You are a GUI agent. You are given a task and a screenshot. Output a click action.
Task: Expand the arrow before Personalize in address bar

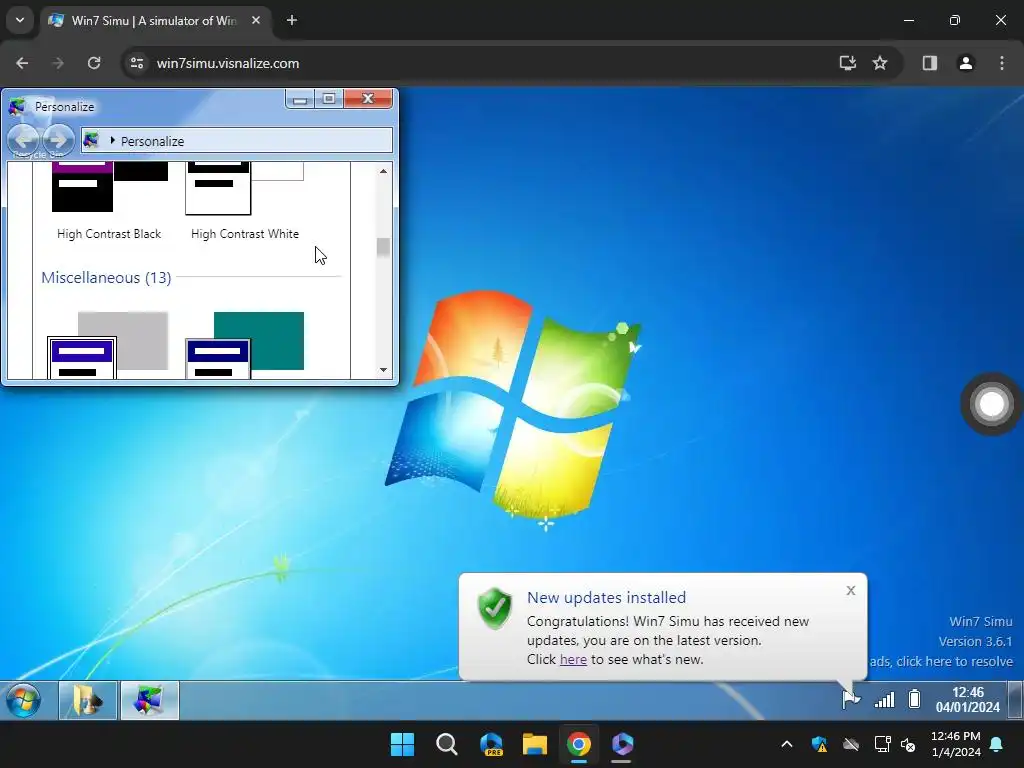point(112,140)
